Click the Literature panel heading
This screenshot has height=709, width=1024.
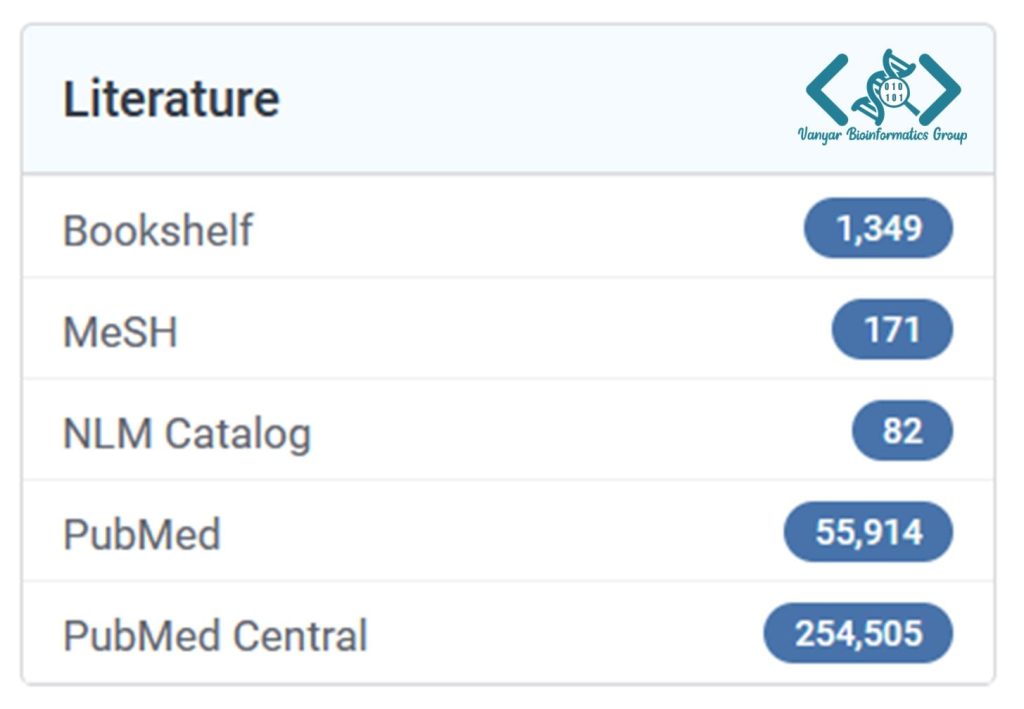click(171, 99)
